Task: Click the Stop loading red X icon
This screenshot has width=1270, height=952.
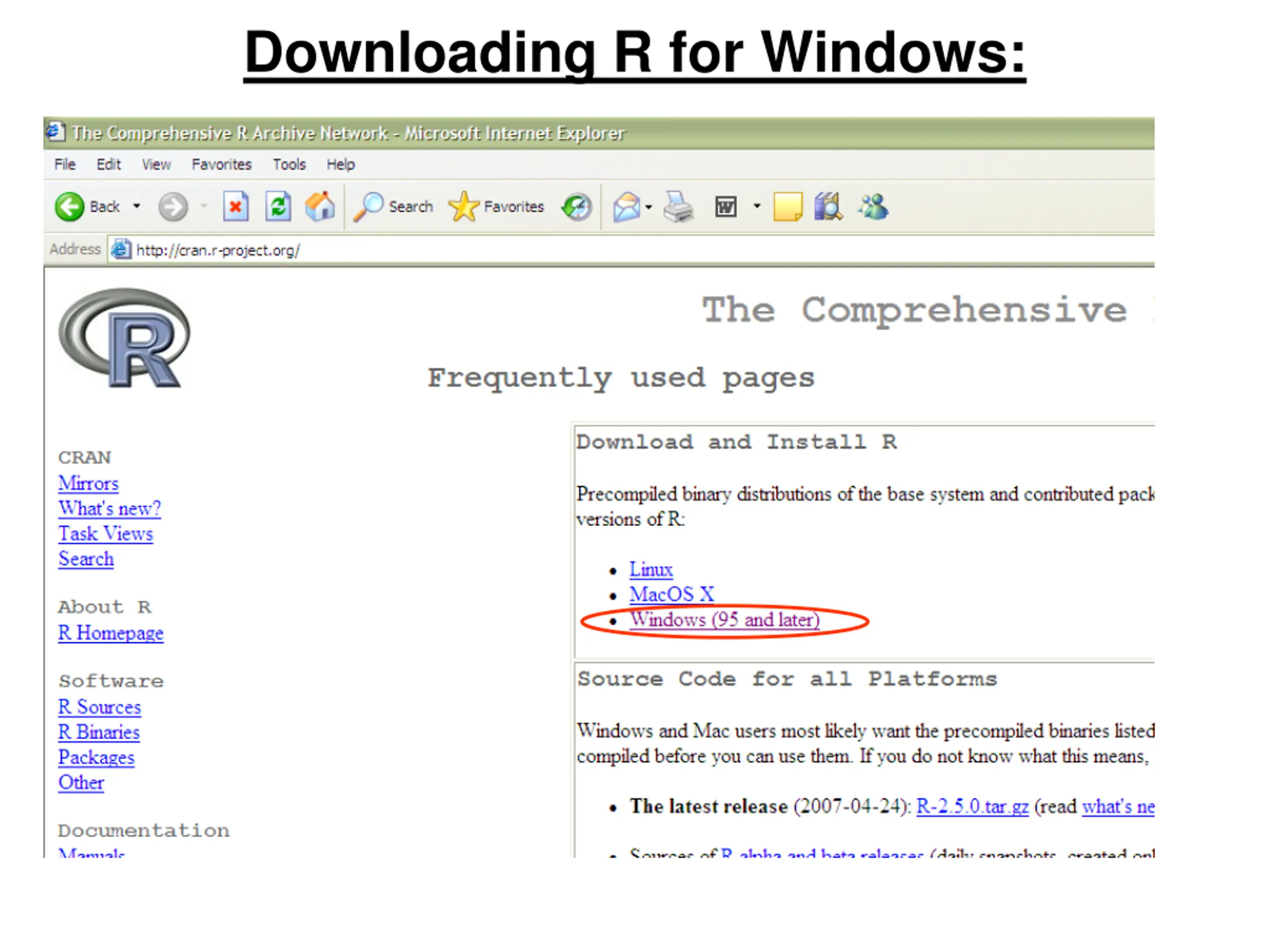Action: point(236,207)
